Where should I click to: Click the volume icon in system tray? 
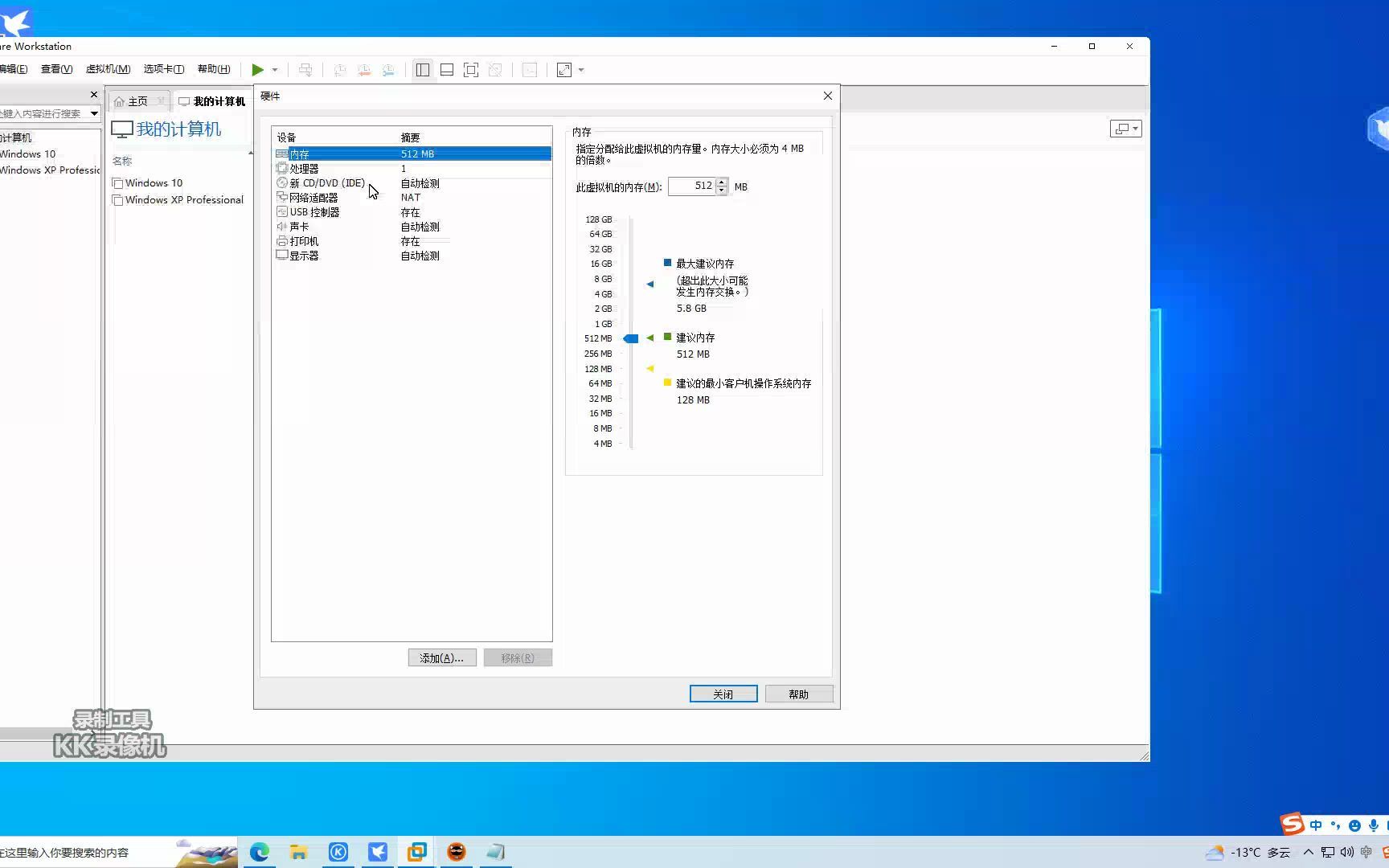point(1347,852)
